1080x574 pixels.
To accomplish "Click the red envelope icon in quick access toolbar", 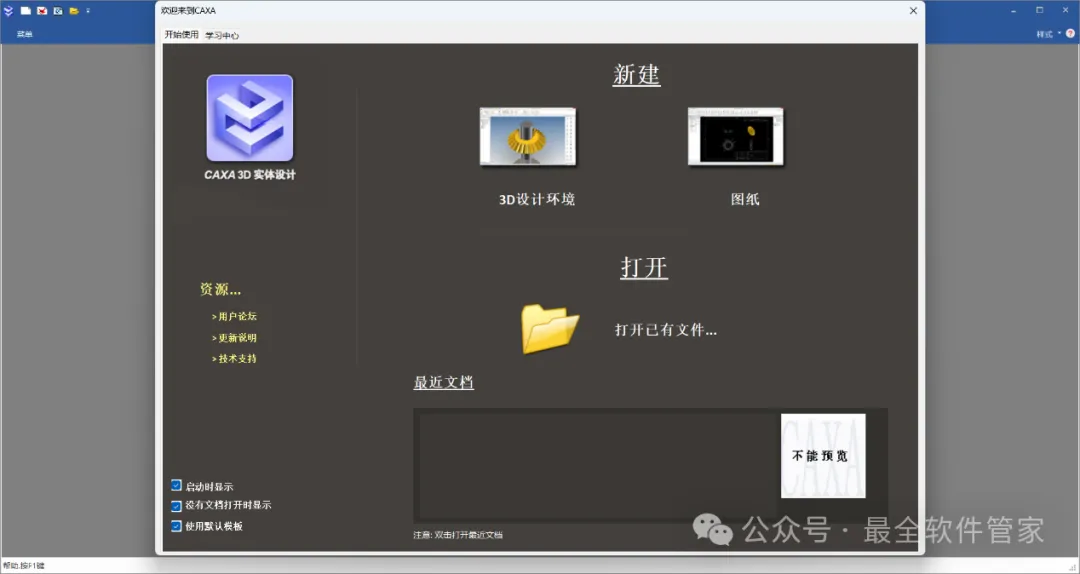I will point(42,10).
